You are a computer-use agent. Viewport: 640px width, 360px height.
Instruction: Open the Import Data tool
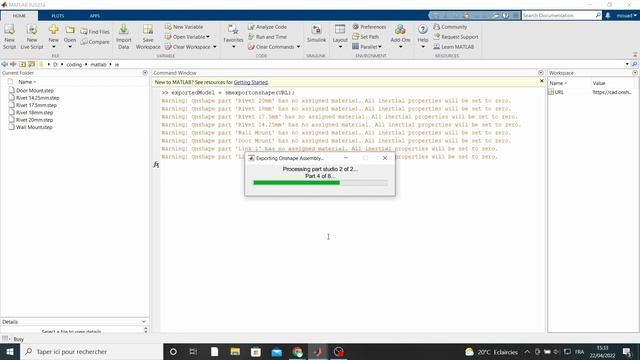pyautogui.click(x=123, y=36)
